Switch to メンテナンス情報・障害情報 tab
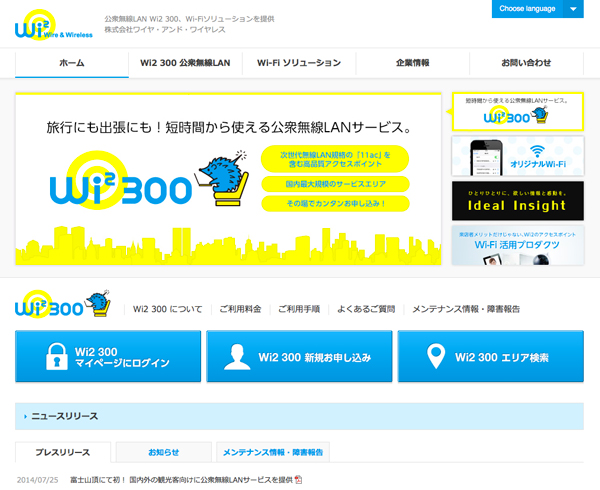Image resolution: width=600 pixels, height=490 pixels. click(273, 452)
